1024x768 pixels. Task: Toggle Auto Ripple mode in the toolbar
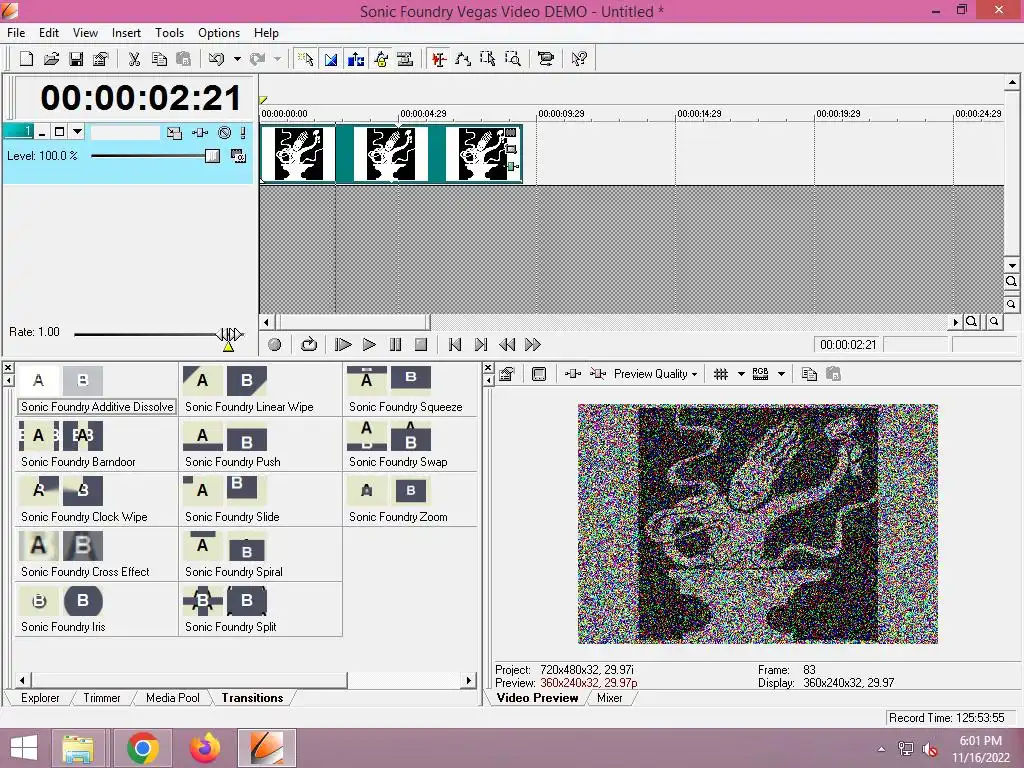tap(356, 59)
